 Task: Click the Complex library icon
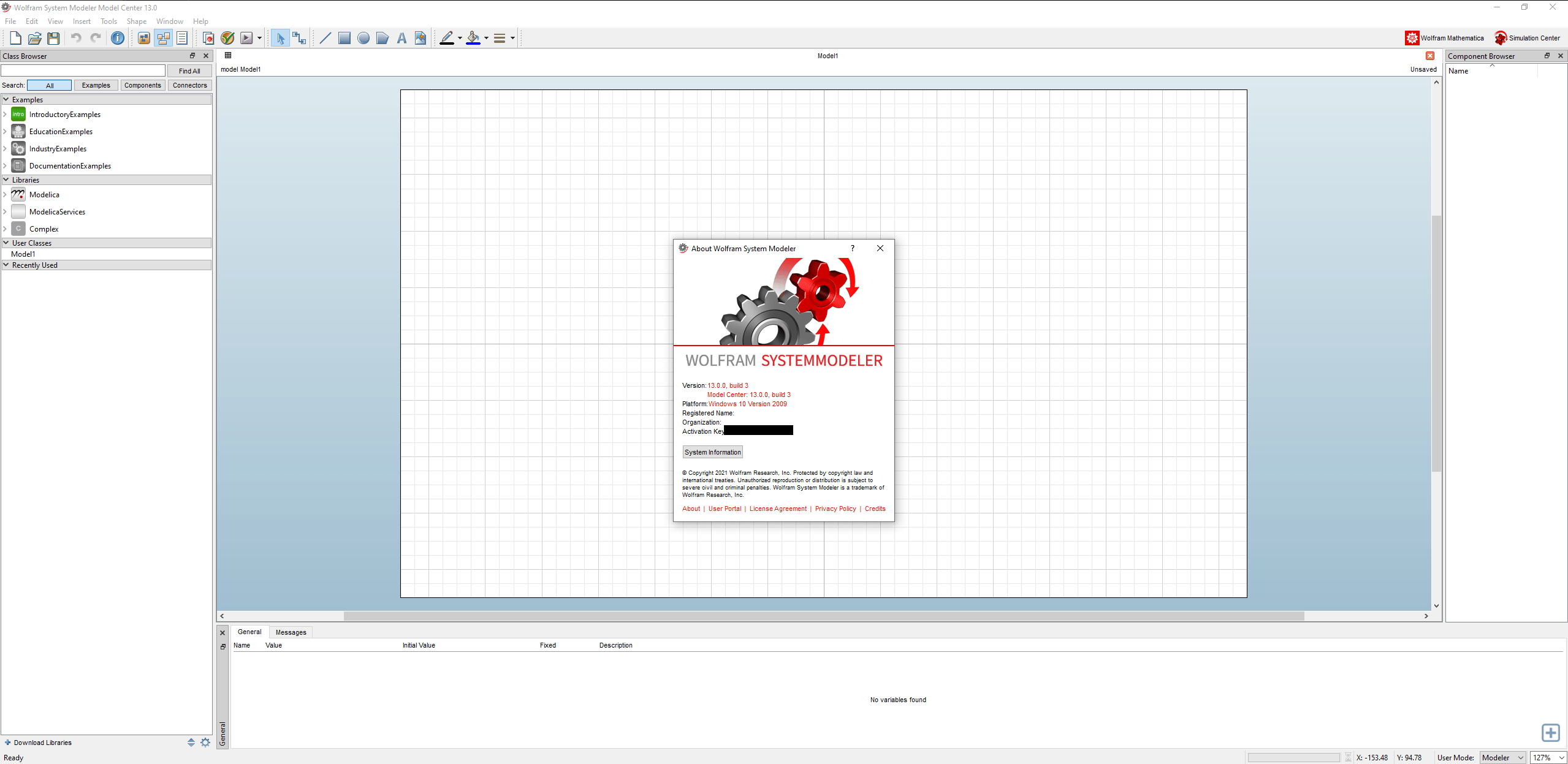(x=18, y=229)
